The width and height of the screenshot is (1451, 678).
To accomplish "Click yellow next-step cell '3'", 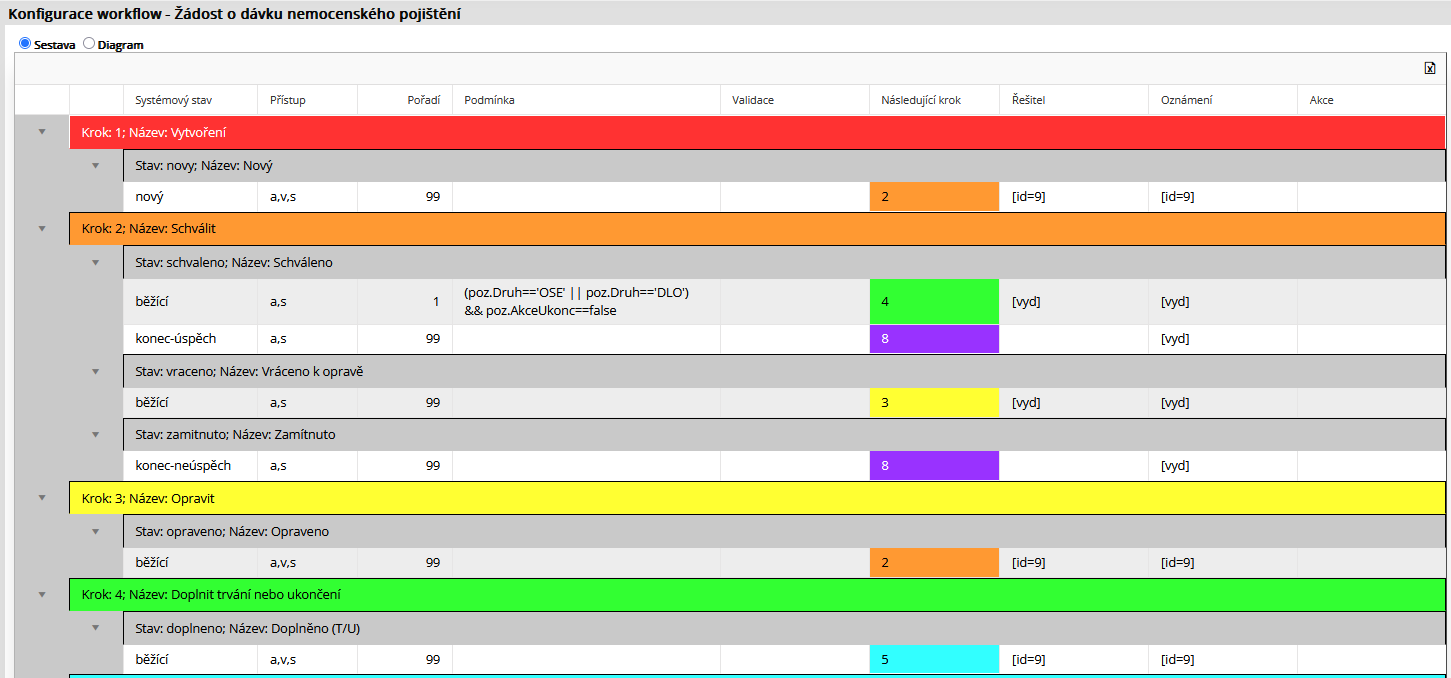I will (x=934, y=402).
